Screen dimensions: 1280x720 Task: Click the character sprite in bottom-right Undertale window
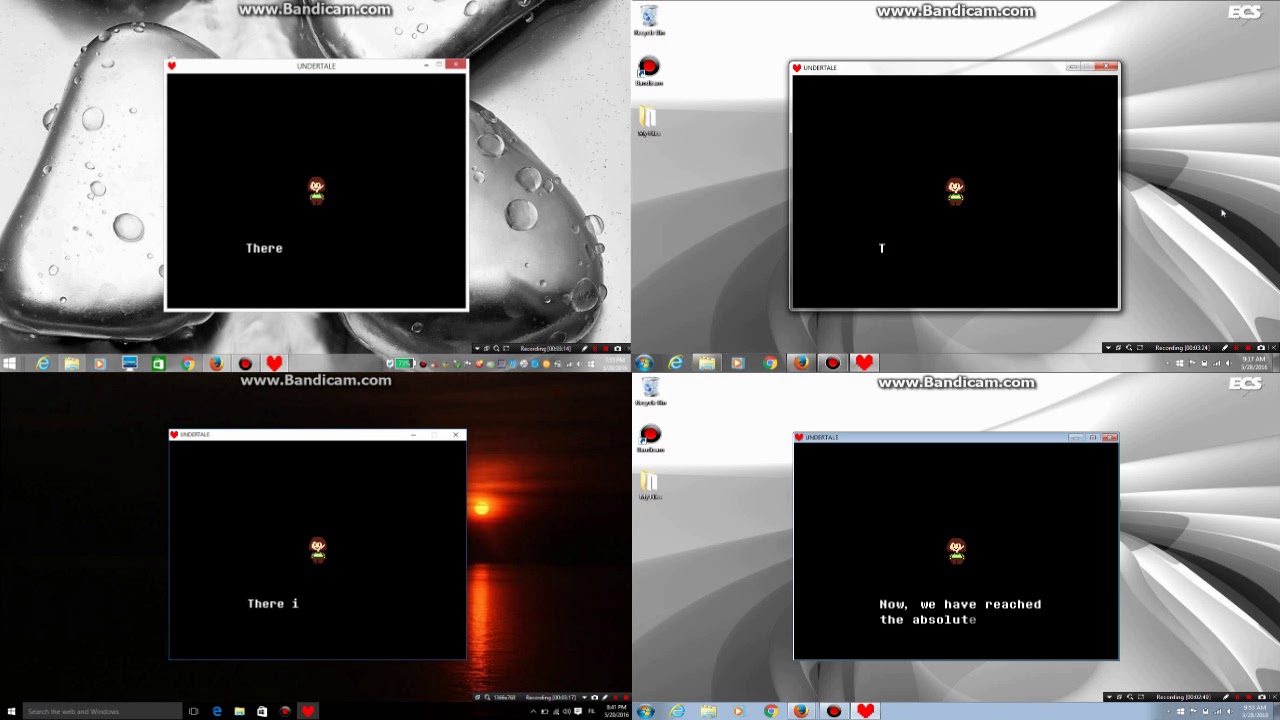956,549
